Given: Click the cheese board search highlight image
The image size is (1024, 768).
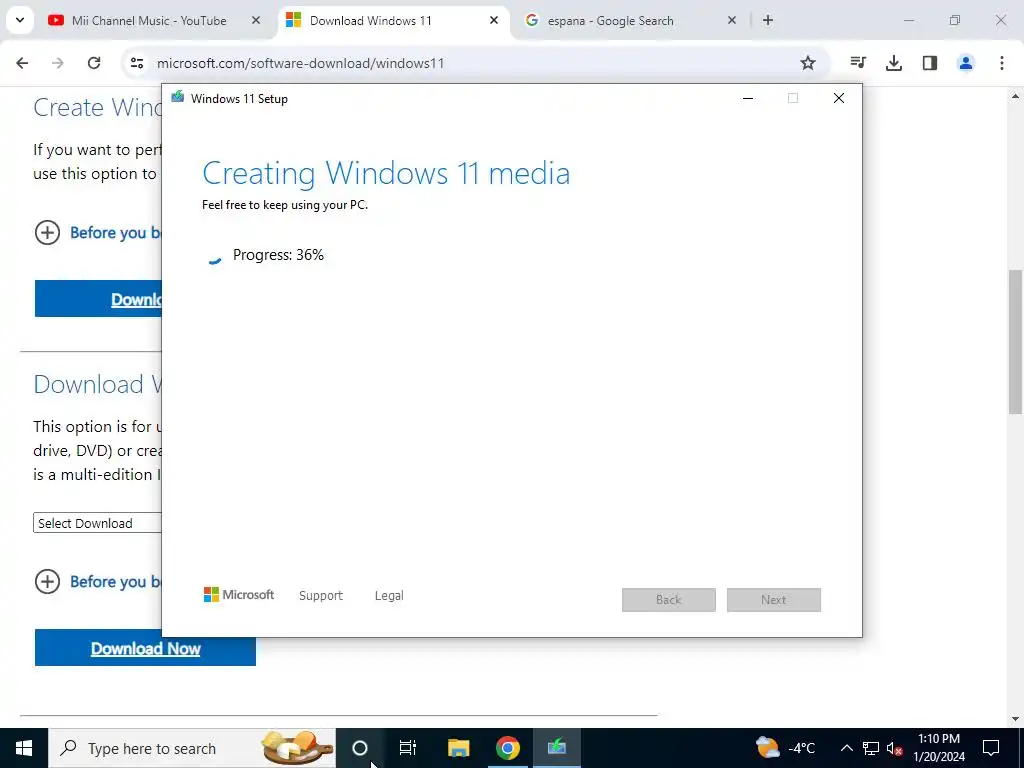Looking at the screenshot, I should tap(297, 748).
